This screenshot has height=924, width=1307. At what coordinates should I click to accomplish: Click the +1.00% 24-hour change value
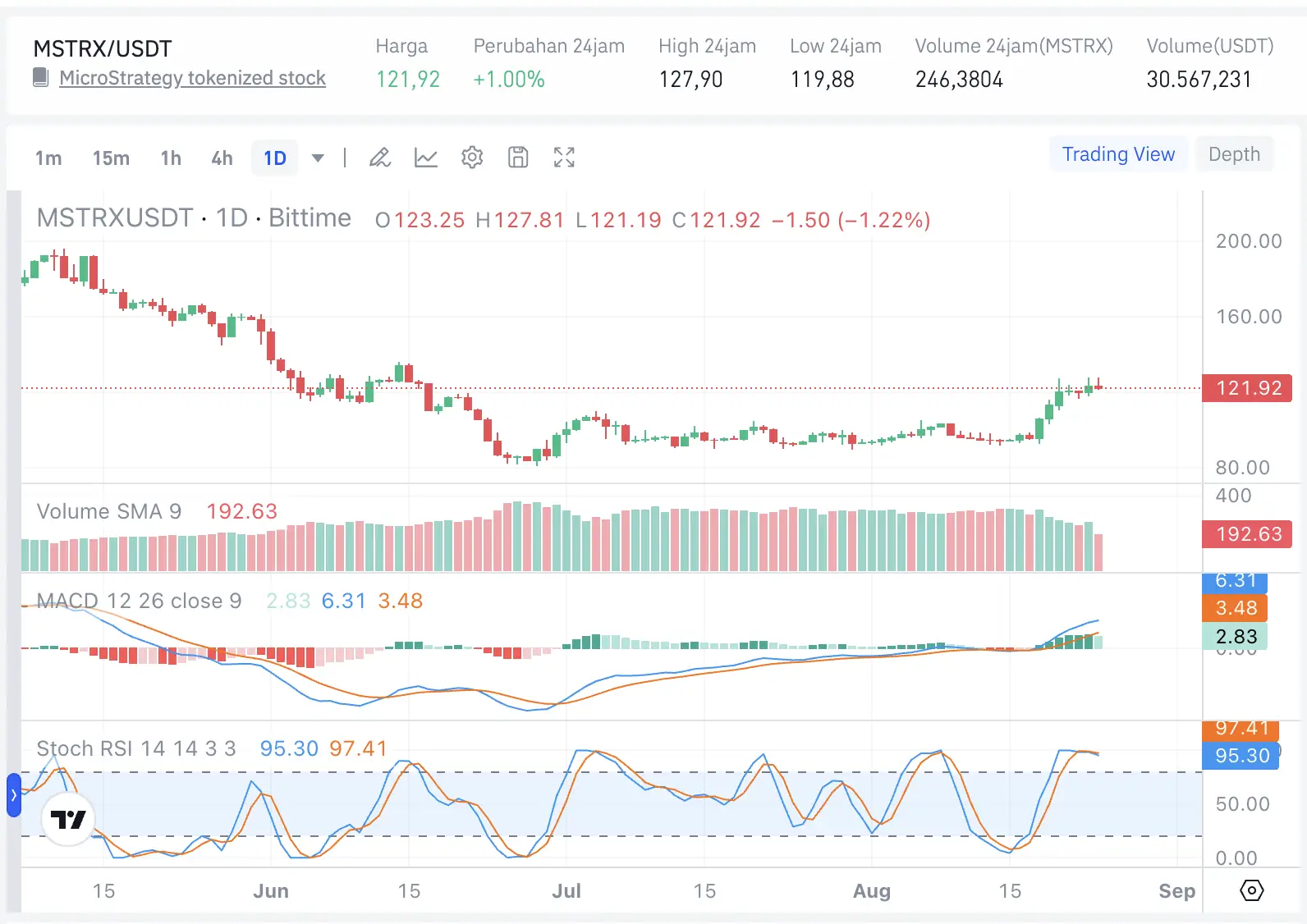tap(509, 80)
